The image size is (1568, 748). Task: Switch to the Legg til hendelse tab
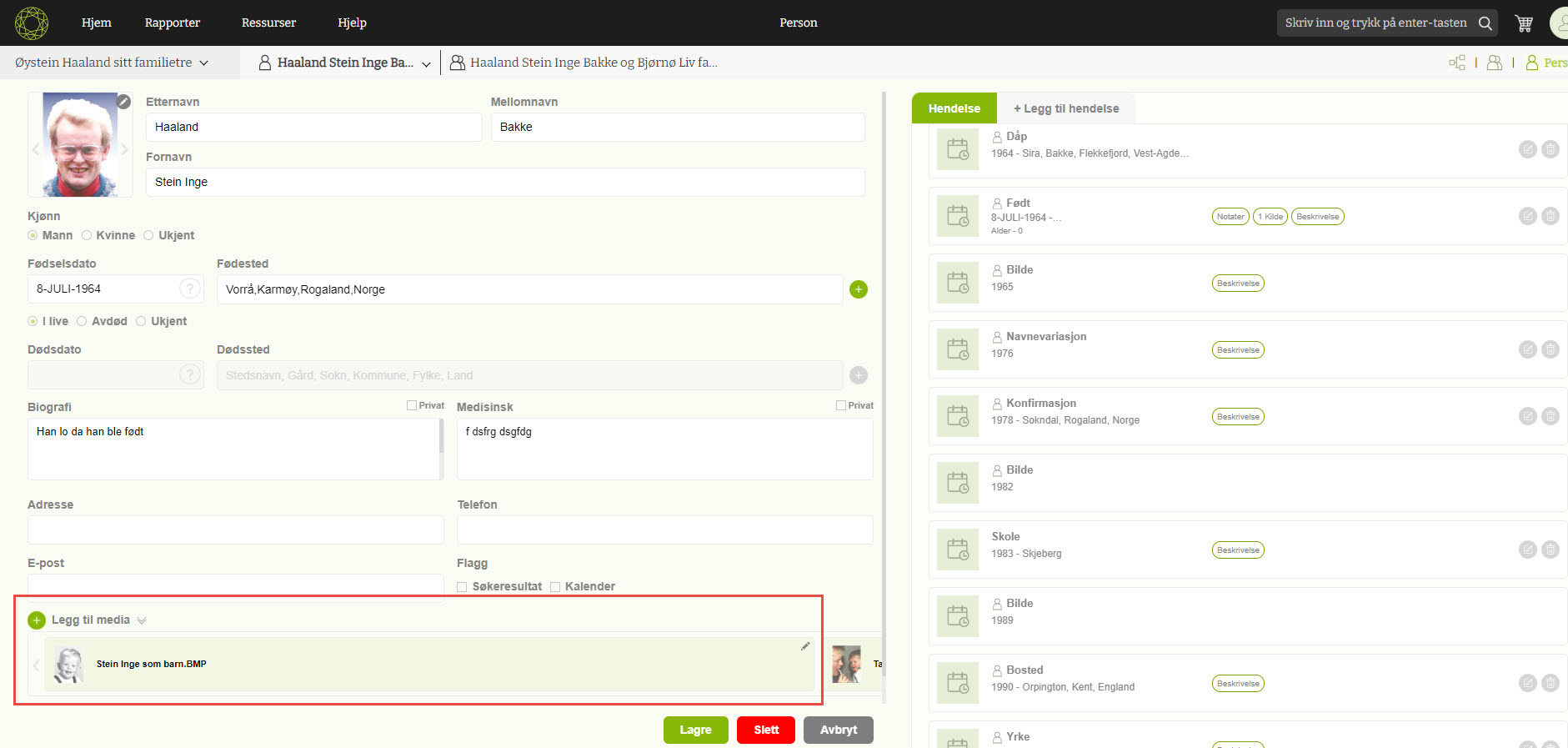pos(1065,108)
